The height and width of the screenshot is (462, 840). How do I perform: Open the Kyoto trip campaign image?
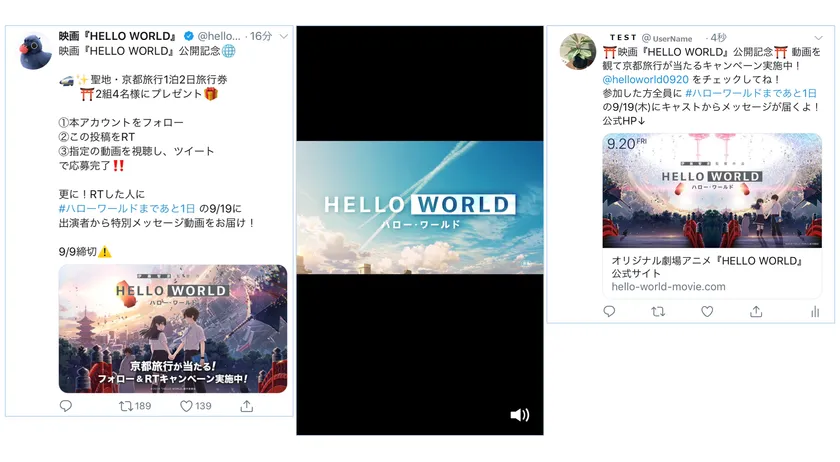tap(173, 329)
